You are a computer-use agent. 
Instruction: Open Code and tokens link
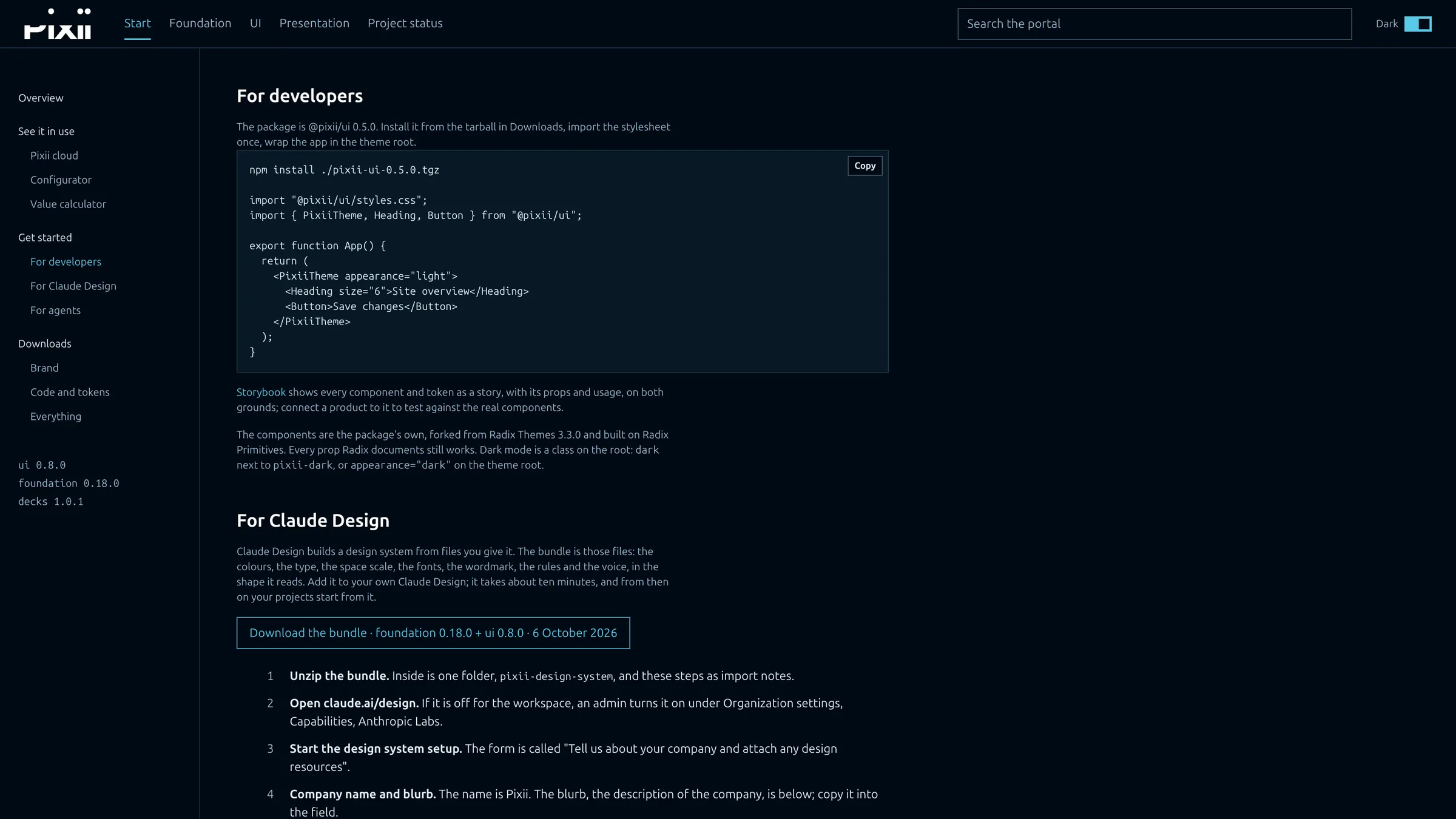pyautogui.click(x=70, y=392)
